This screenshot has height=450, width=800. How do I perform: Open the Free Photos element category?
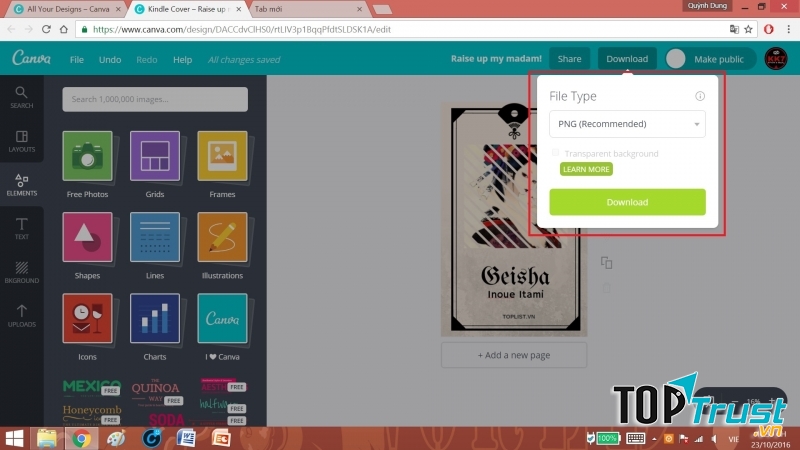[x=87, y=156]
